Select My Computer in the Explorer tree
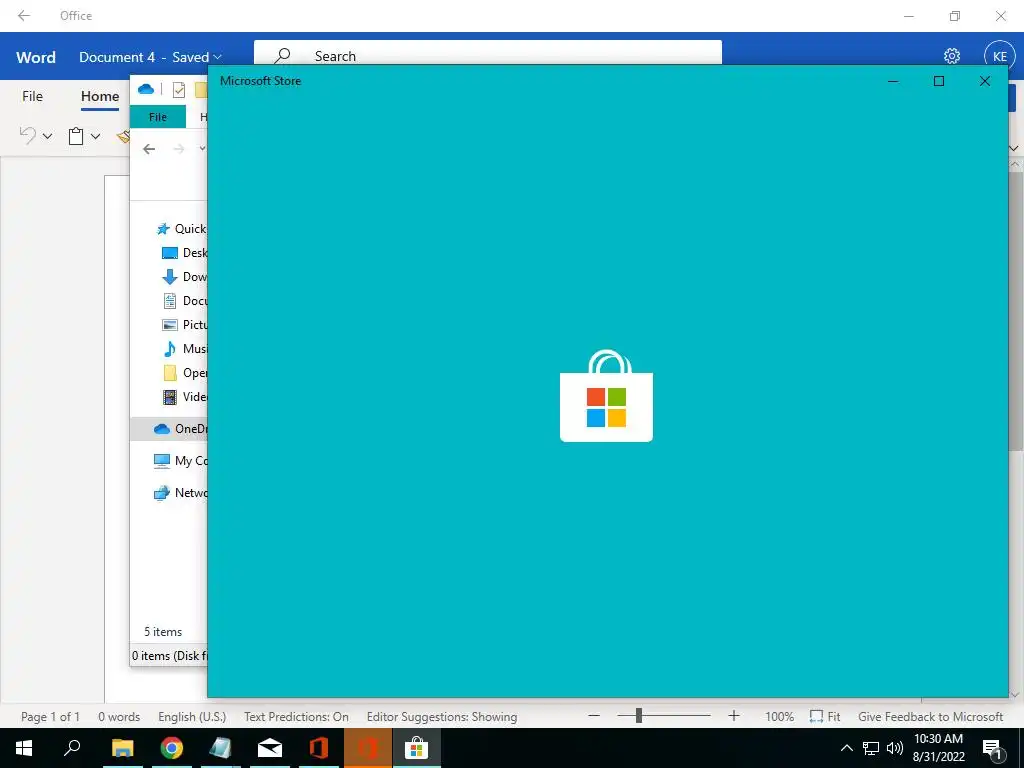The height and width of the screenshot is (768, 1024). pyautogui.click(x=180, y=460)
